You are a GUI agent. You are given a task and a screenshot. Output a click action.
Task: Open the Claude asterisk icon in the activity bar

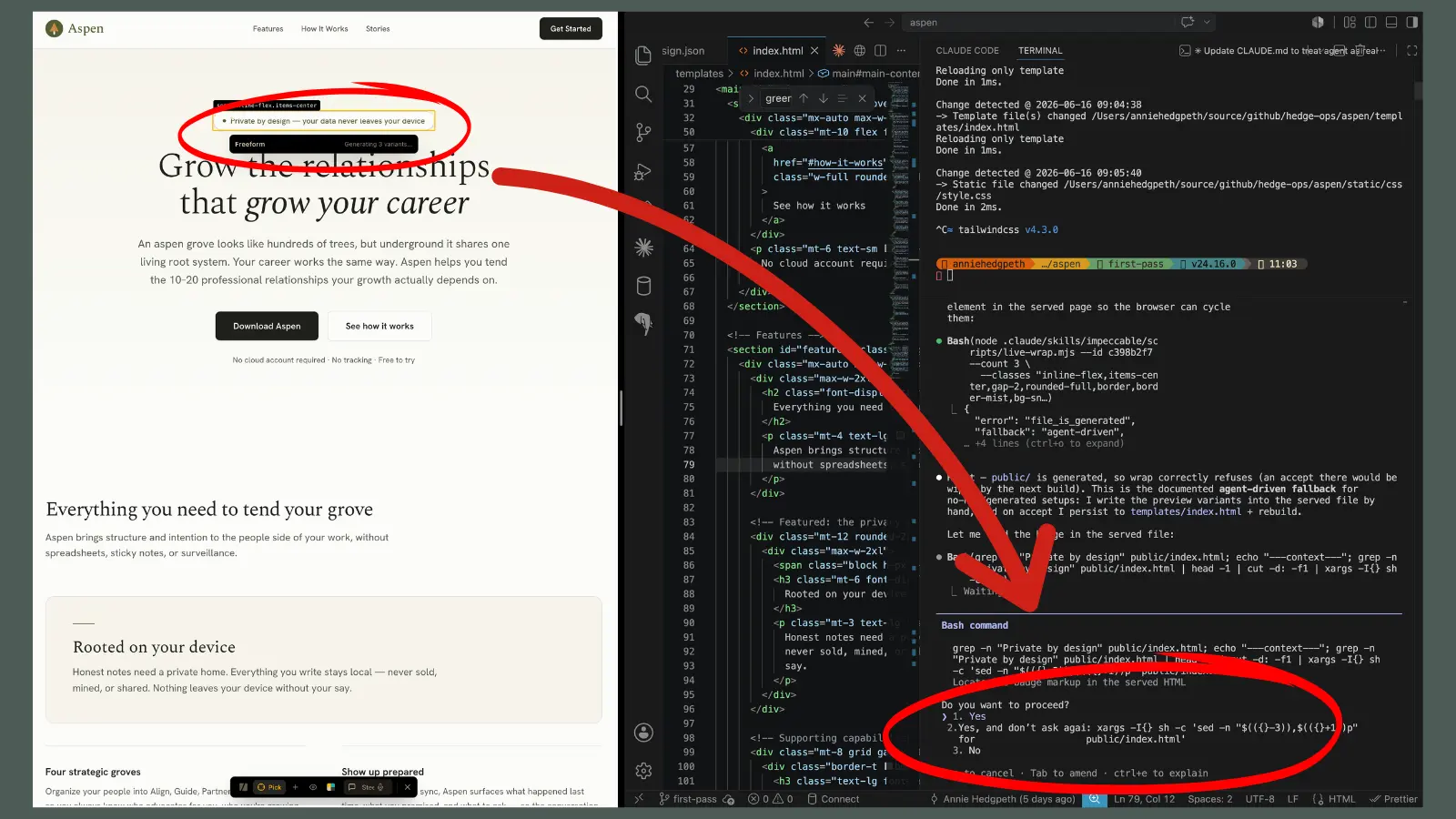click(643, 248)
